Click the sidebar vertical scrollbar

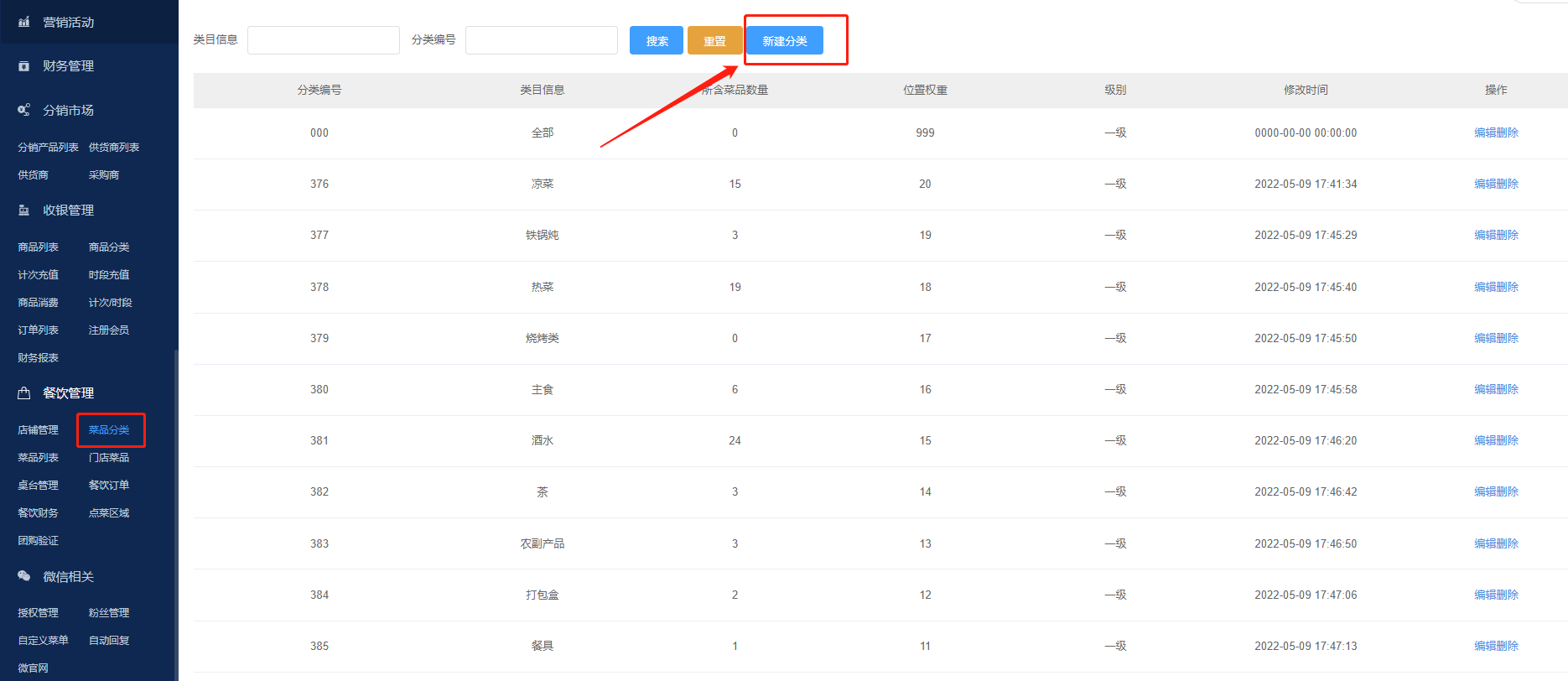pos(175,503)
